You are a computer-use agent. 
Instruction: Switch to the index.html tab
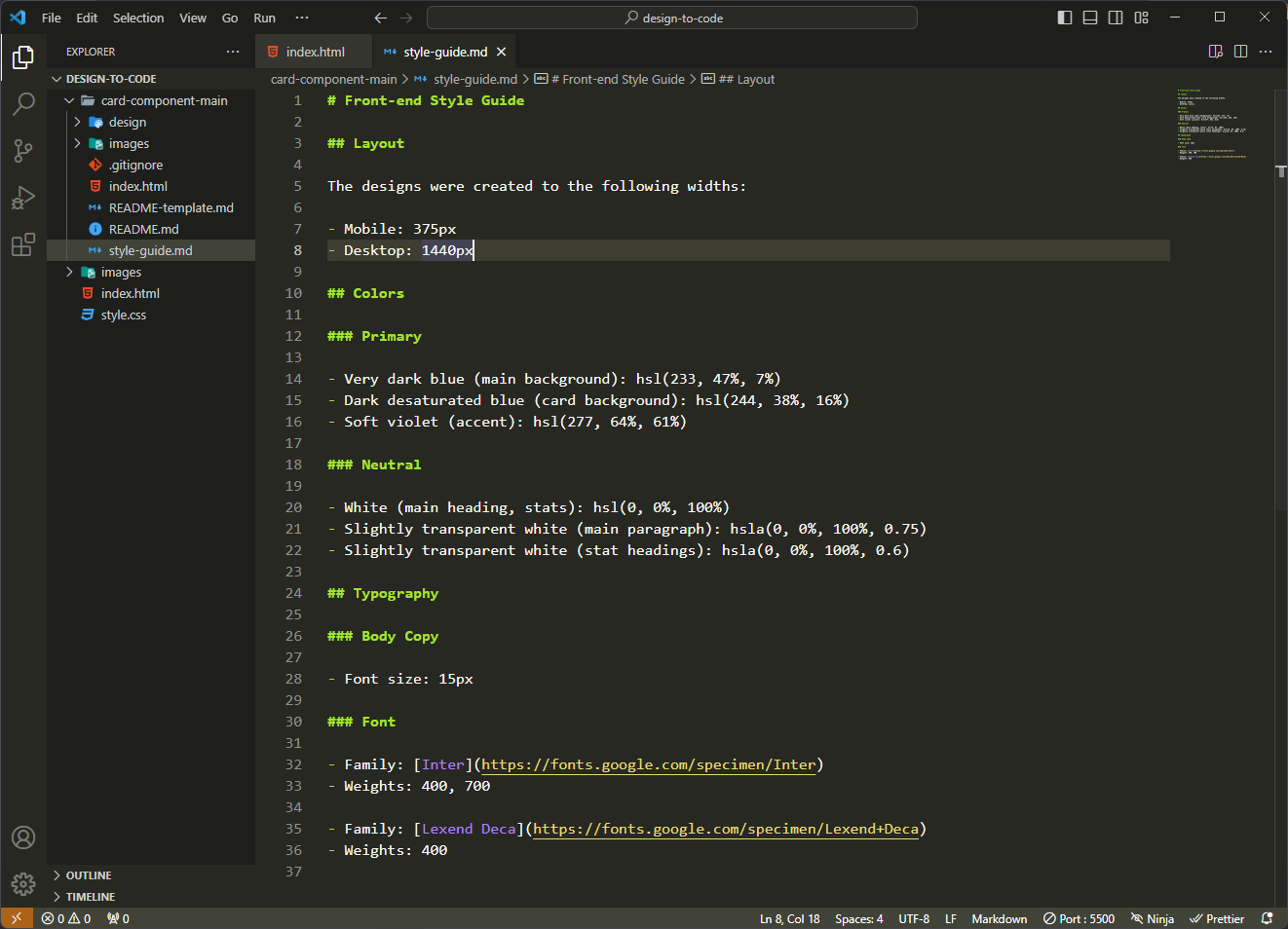pos(315,52)
